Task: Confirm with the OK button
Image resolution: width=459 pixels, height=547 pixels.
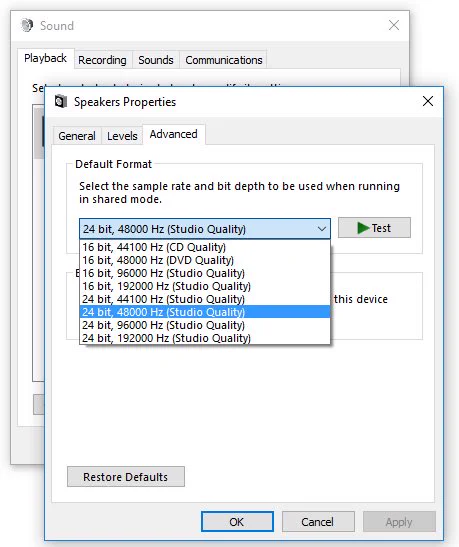Action: 237,522
